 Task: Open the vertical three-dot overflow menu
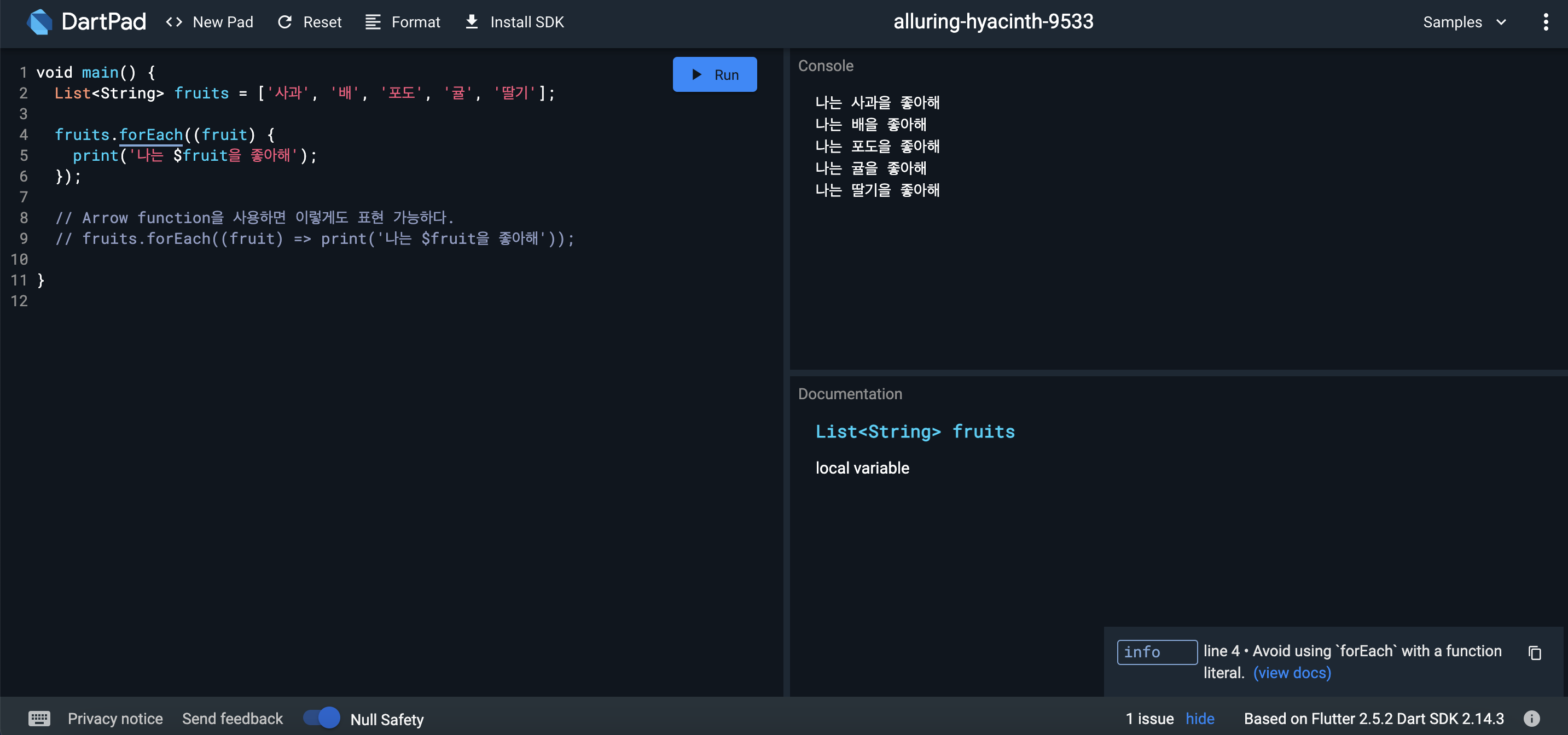click(x=1546, y=22)
